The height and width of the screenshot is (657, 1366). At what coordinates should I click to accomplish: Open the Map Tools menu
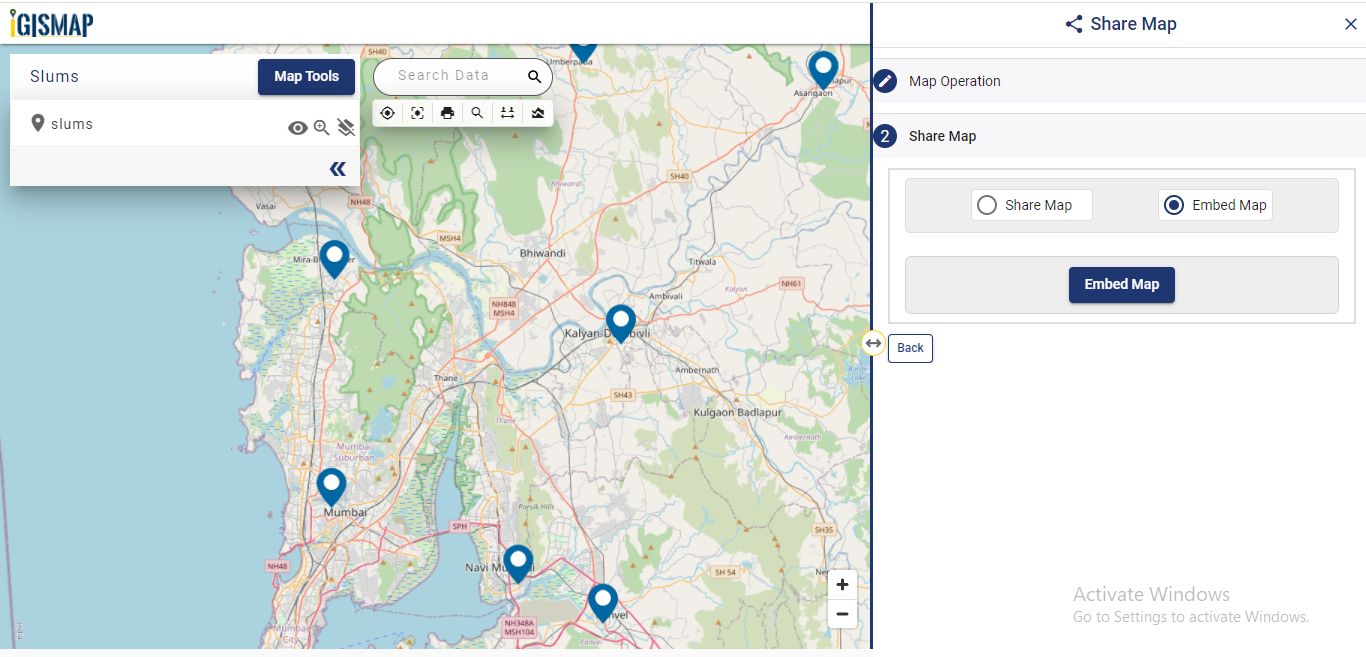coord(306,76)
